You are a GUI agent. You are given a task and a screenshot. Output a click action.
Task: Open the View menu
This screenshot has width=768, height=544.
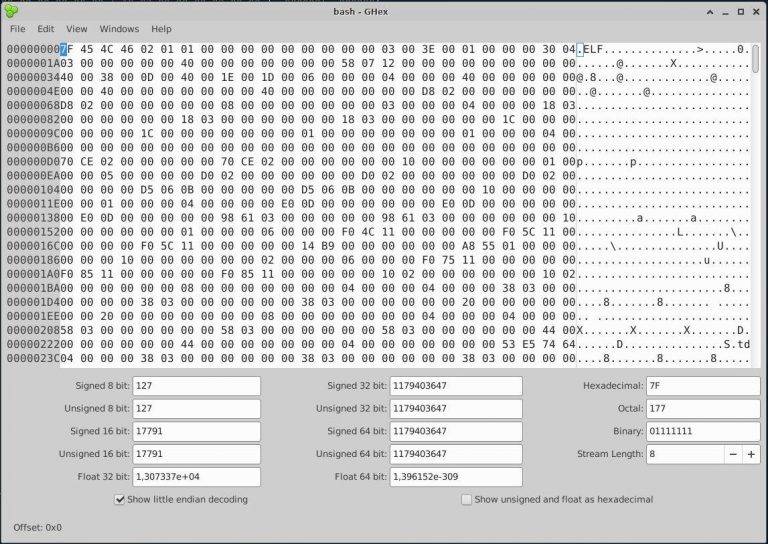tap(76, 29)
